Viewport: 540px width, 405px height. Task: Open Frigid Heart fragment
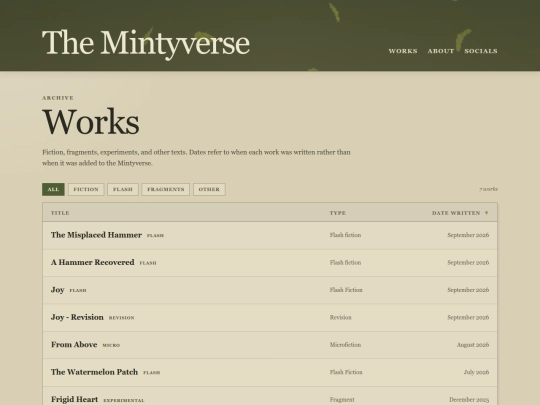point(74,399)
